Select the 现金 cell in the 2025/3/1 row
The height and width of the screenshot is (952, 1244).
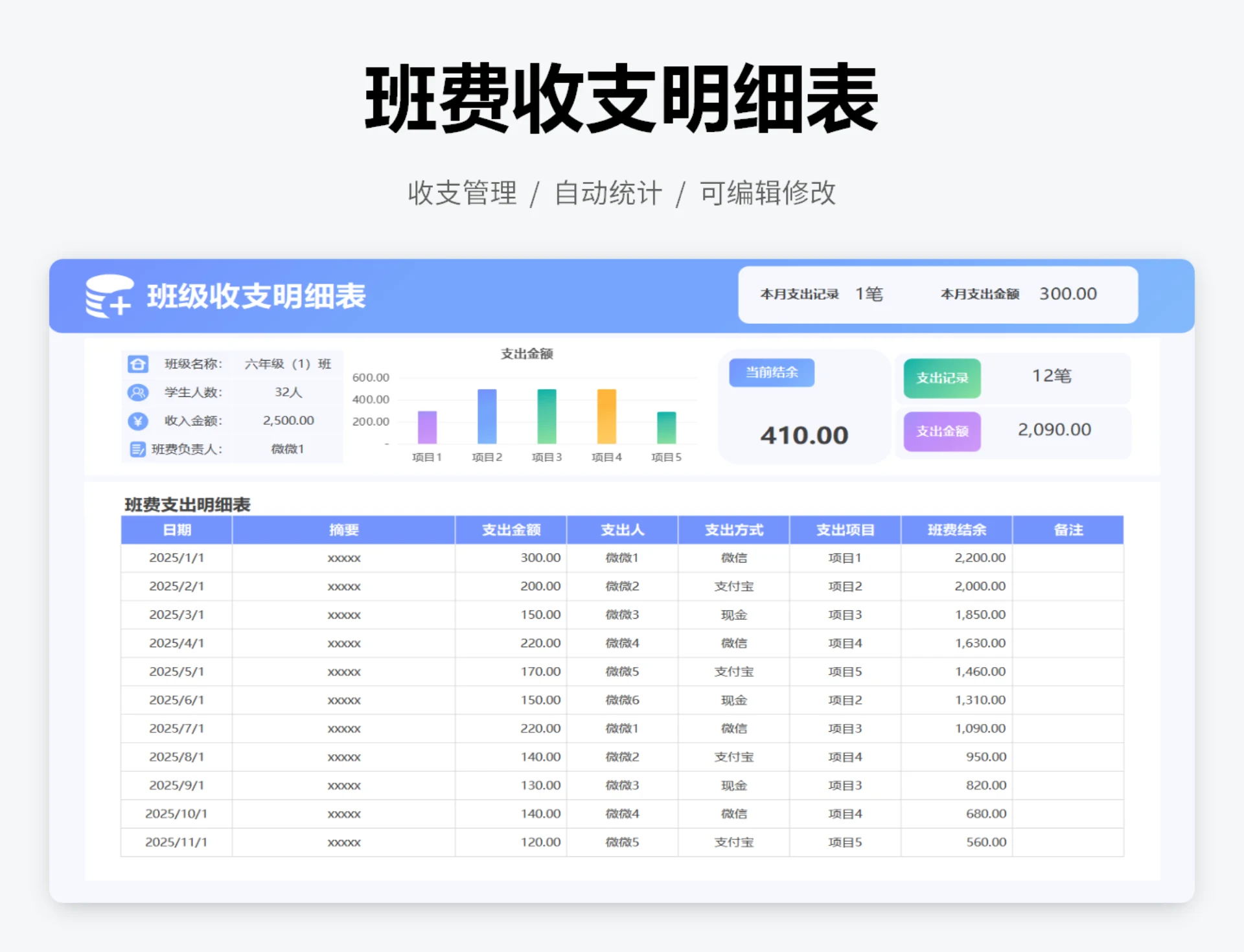[733, 615]
